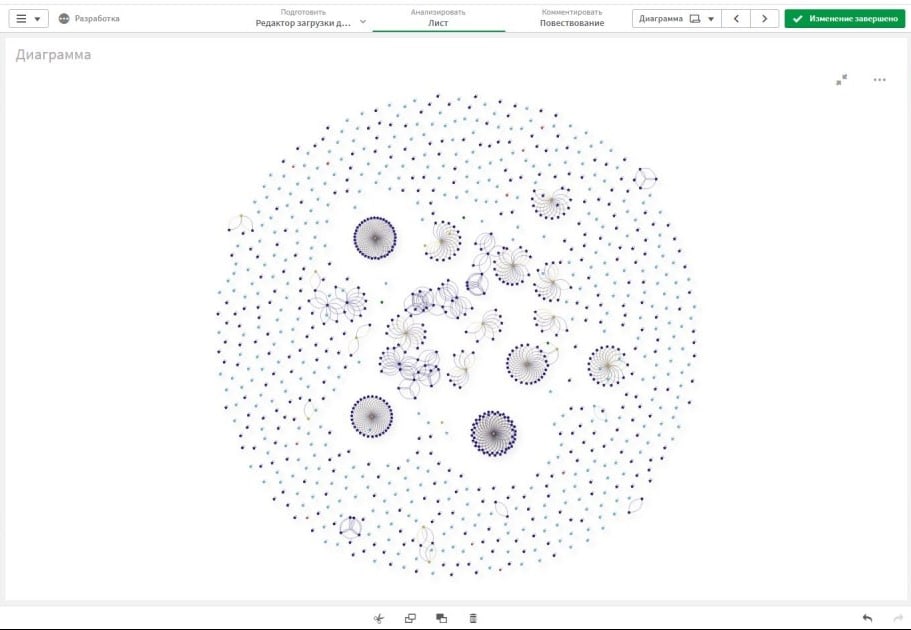Cut the selected object with scissors icon
Screen dimensions: 911x630
[x=379, y=618]
